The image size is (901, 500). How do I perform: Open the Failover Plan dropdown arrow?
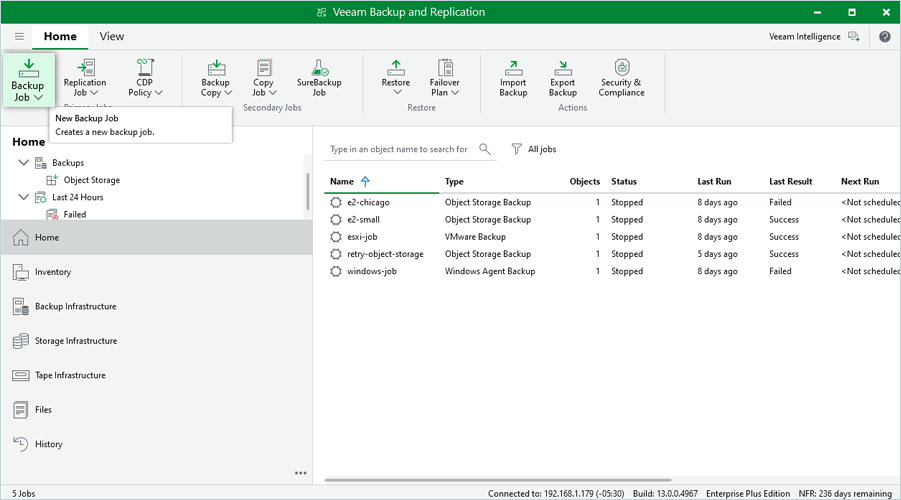pyautogui.click(x=455, y=93)
